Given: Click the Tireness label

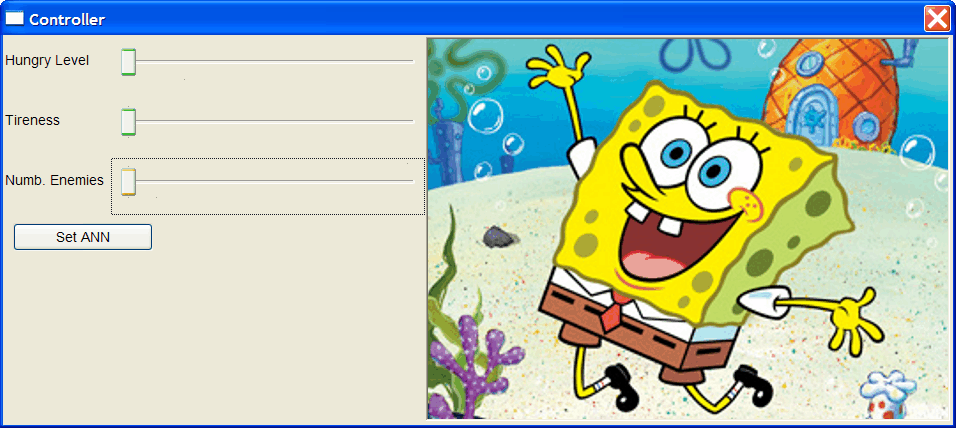Looking at the screenshot, I should [x=32, y=121].
